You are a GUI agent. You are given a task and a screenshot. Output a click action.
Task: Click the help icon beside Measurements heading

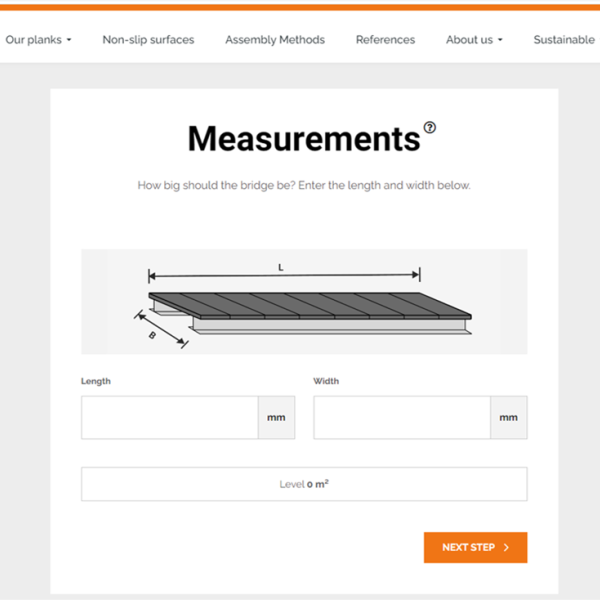430,127
